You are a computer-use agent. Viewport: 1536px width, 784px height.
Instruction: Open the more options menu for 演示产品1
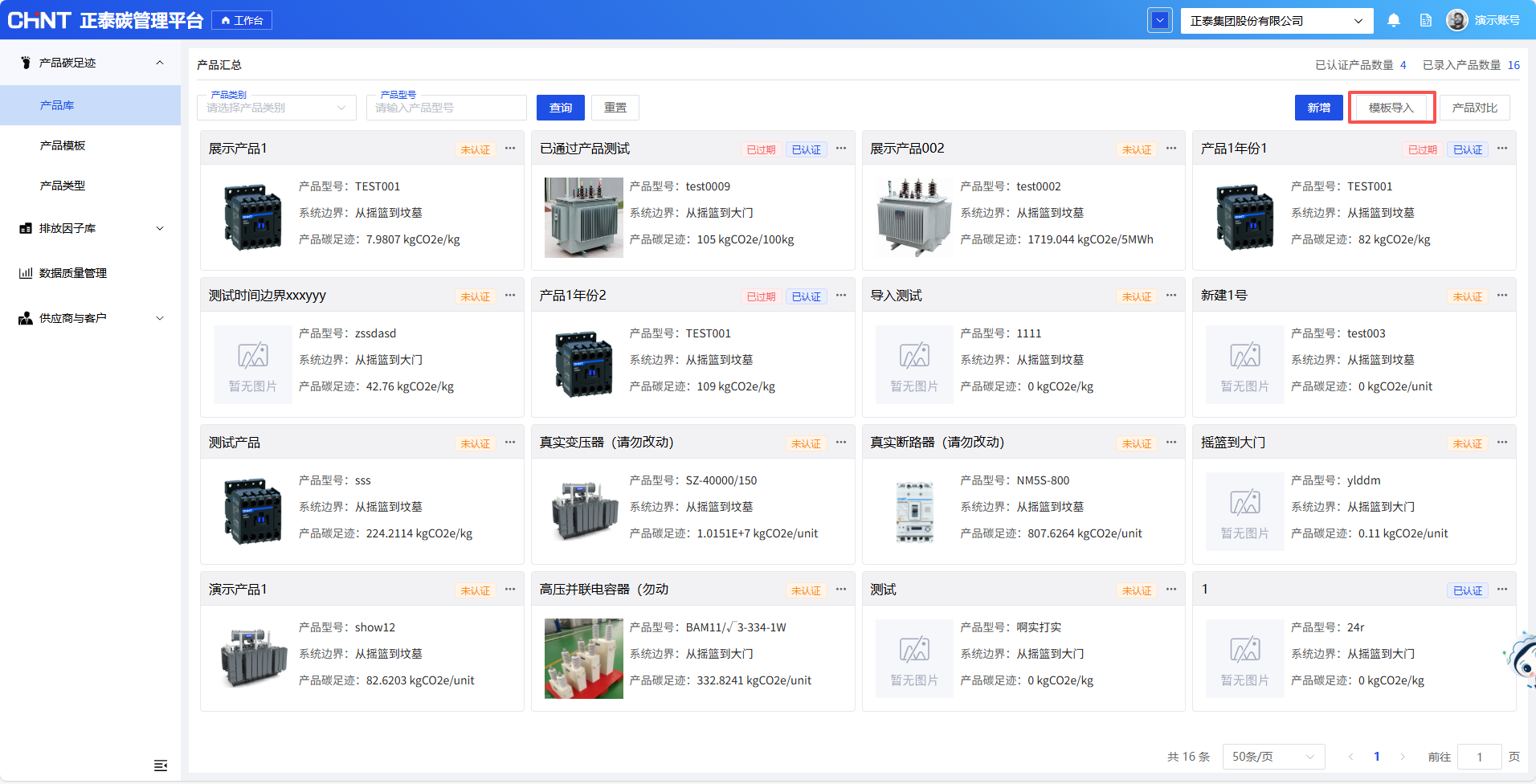(510, 590)
